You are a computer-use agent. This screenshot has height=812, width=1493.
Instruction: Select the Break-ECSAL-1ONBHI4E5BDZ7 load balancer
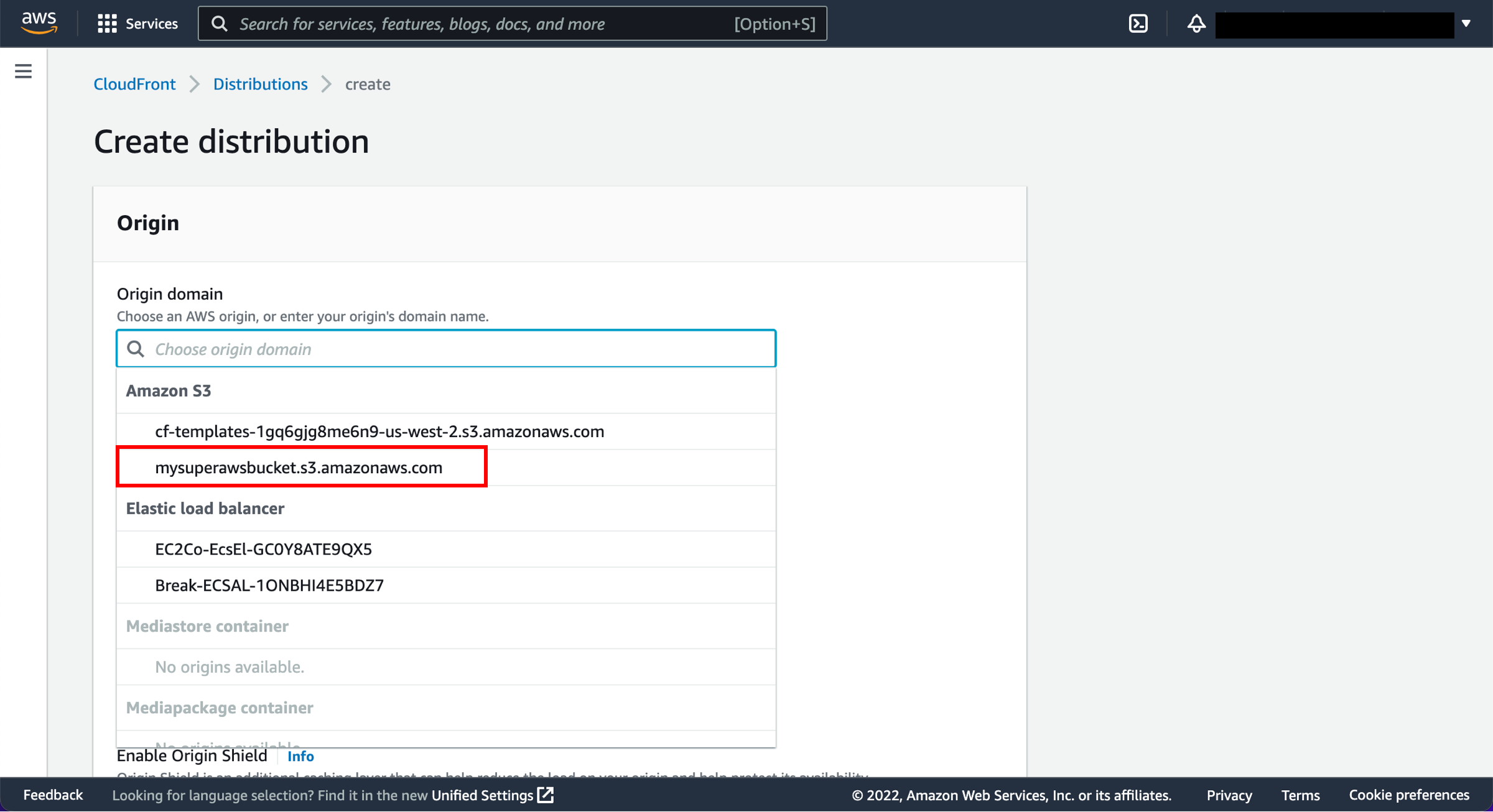pos(446,585)
